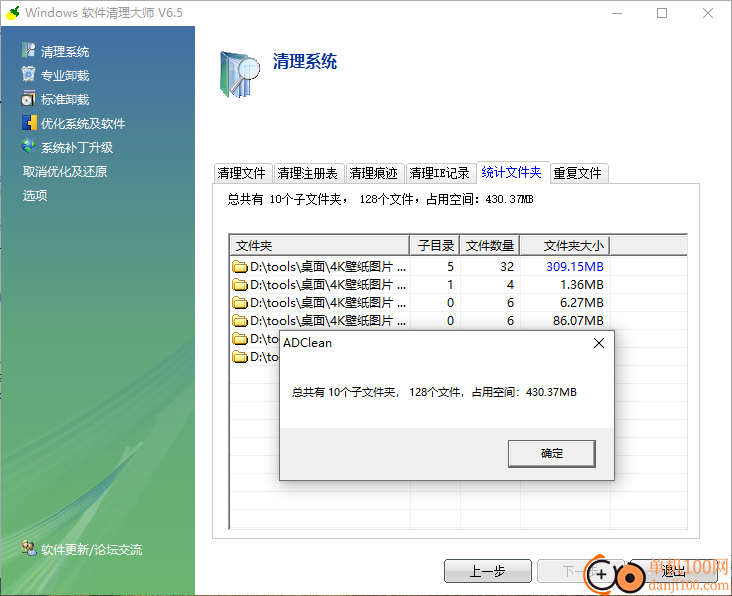The image size is (732, 596).
Task: Select the 1.36MB size cell
Action: pos(582,285)
